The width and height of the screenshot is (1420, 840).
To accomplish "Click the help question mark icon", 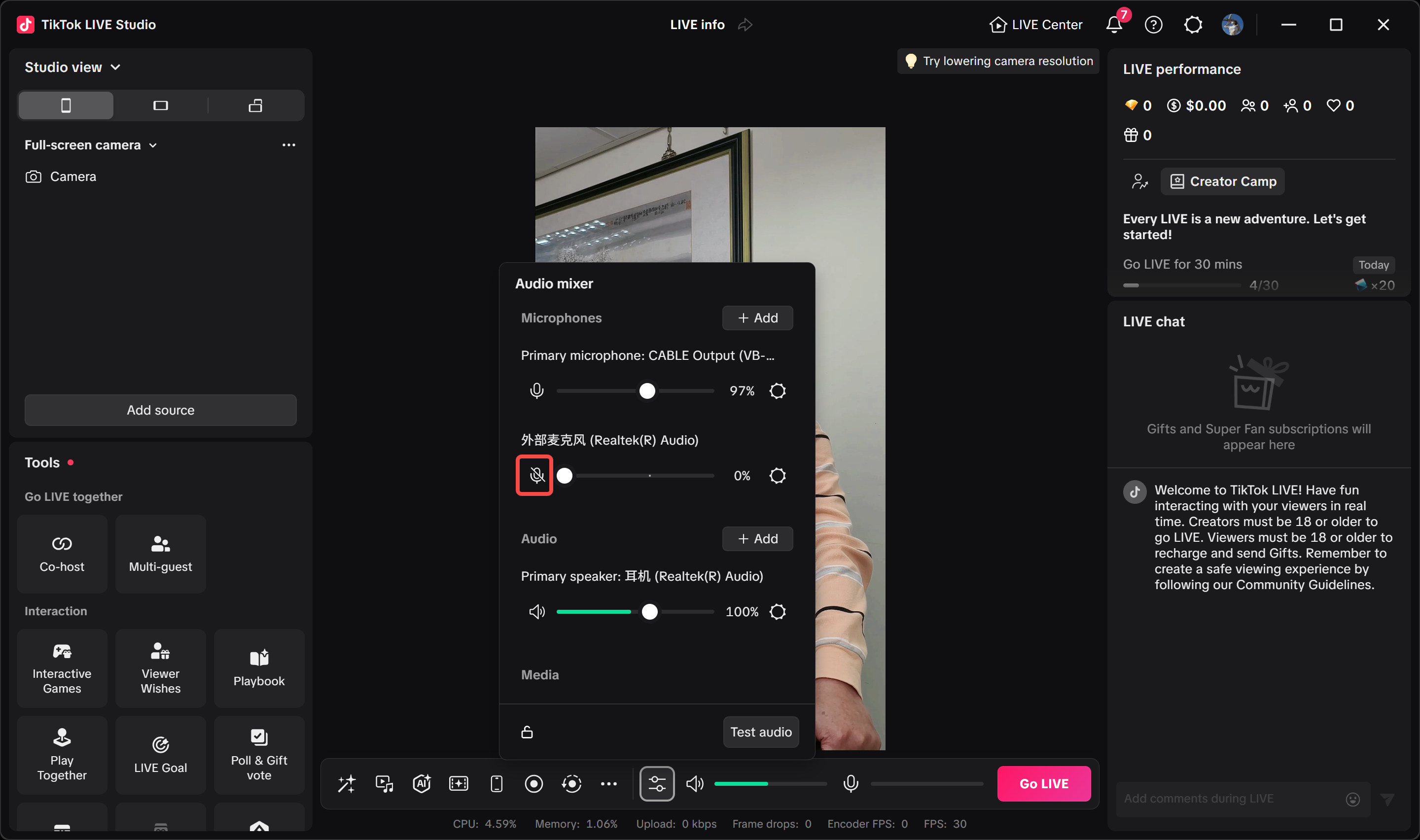I will (x=1153, y=24).
